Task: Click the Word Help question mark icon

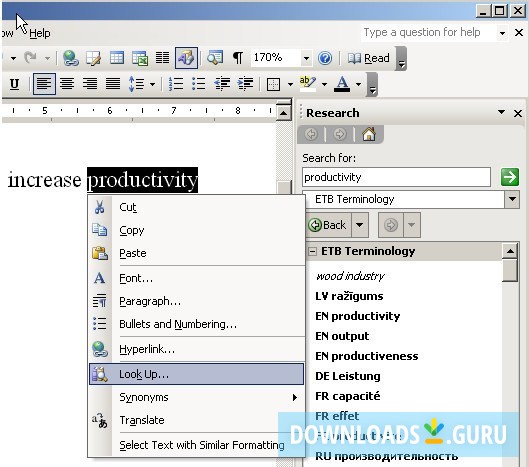Action: tap(325, 58)
